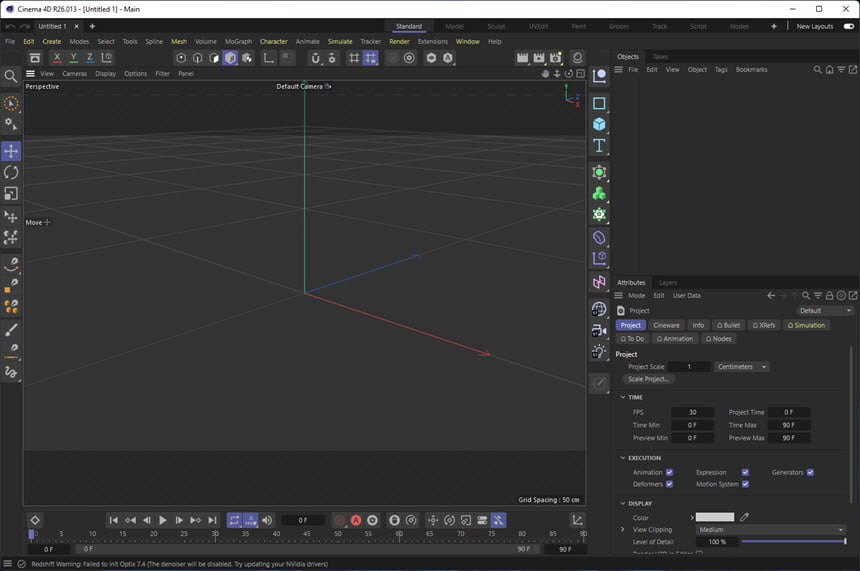Select the Move tool in left toolbar
The width and height of the screenshot is (860, 571).
[11, 151]
